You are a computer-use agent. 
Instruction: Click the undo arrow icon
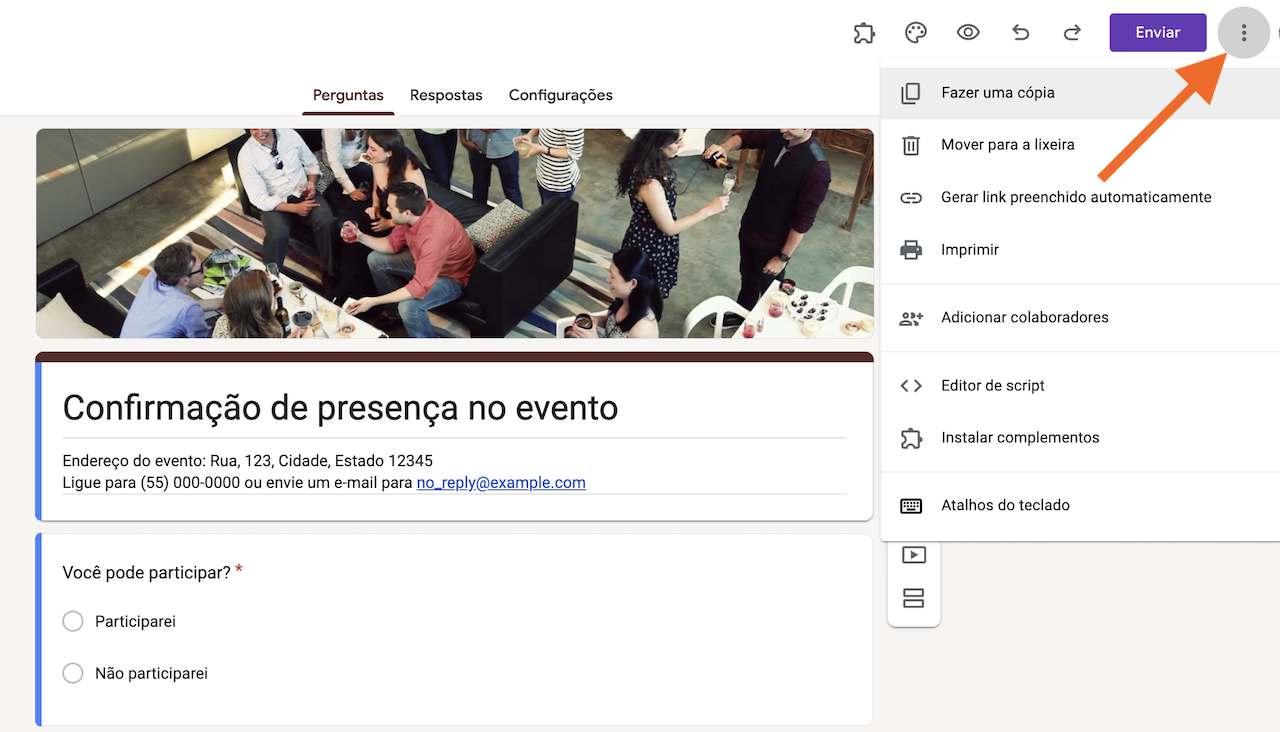tap(1020, 33)
